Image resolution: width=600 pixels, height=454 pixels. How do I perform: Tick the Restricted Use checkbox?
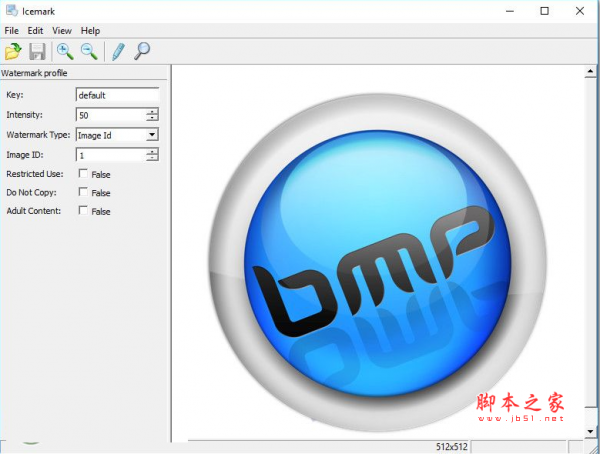click(x=83, y=173)
